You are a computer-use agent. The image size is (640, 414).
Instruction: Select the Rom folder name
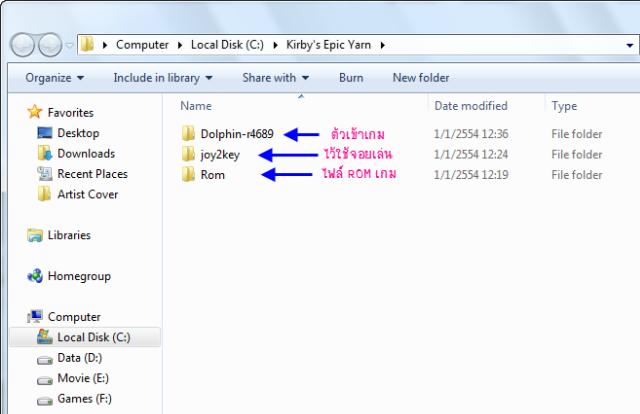213,175
